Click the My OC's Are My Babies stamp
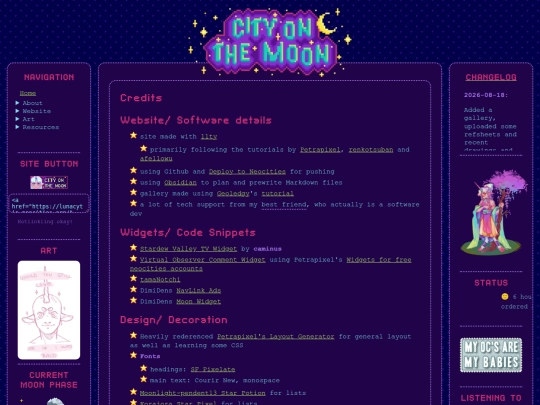The width and height of the screenshot is (540, 405). click(x=491, y=355)
